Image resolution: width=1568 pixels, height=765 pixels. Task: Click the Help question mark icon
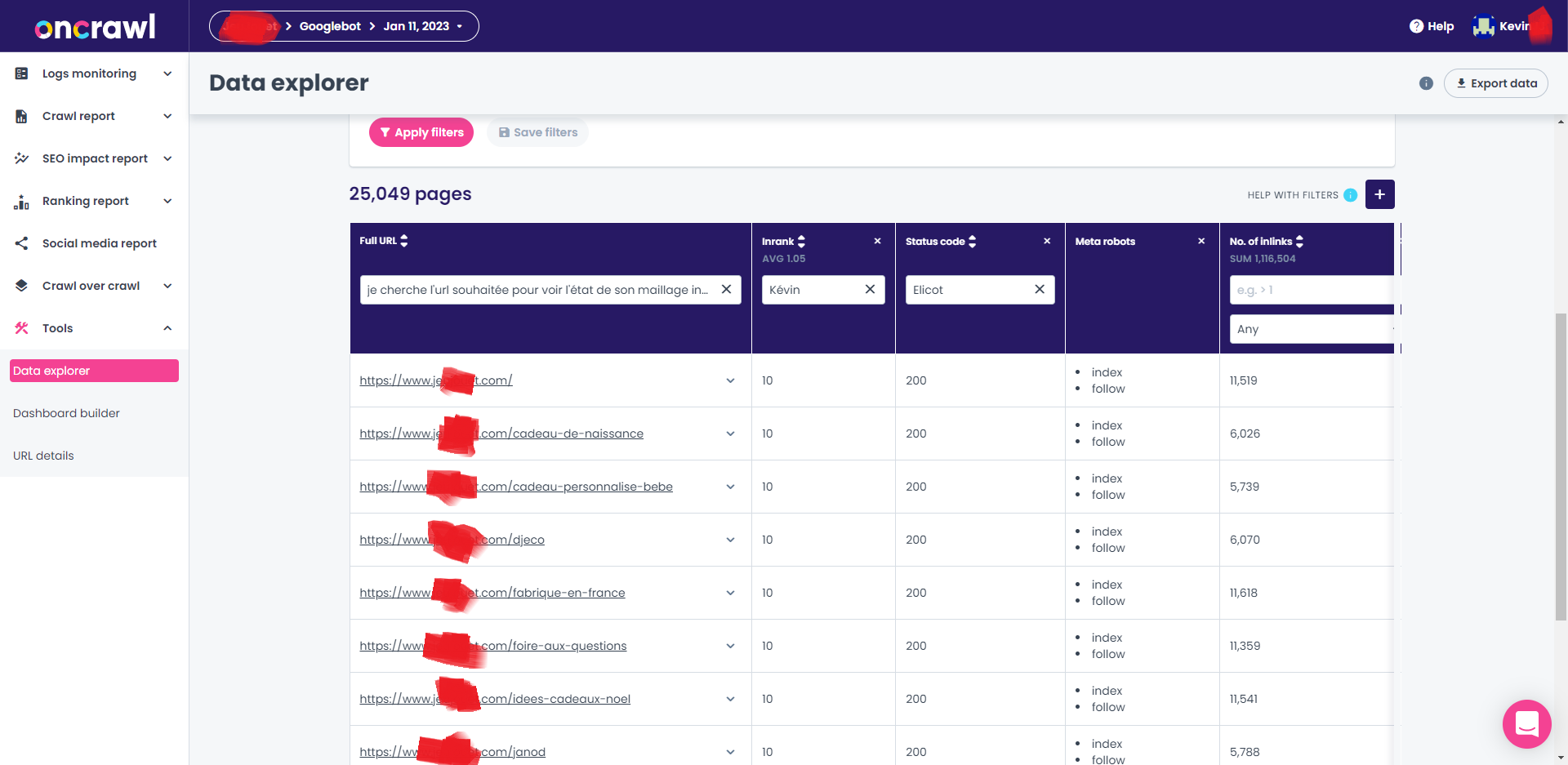(1416, 26)
